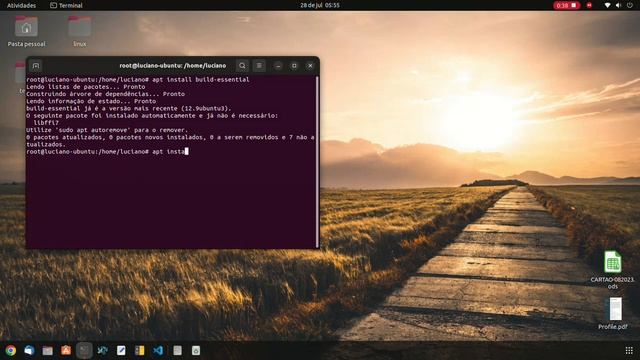Click the 'O seguinte pacote foi instalado' line
The image size is (640, 360).
tap(152, 116)
